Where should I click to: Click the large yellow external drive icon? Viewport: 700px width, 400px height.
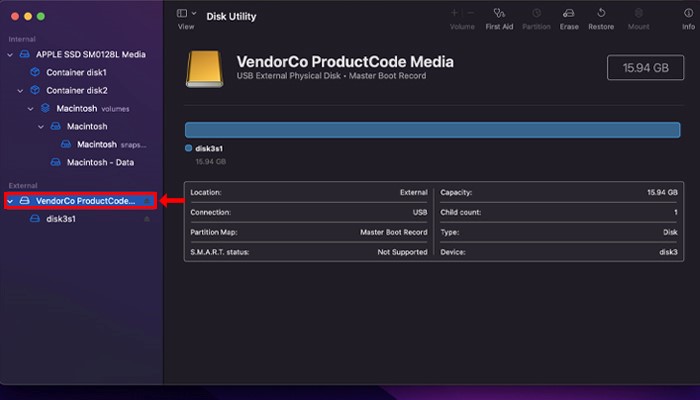point(206,69)
